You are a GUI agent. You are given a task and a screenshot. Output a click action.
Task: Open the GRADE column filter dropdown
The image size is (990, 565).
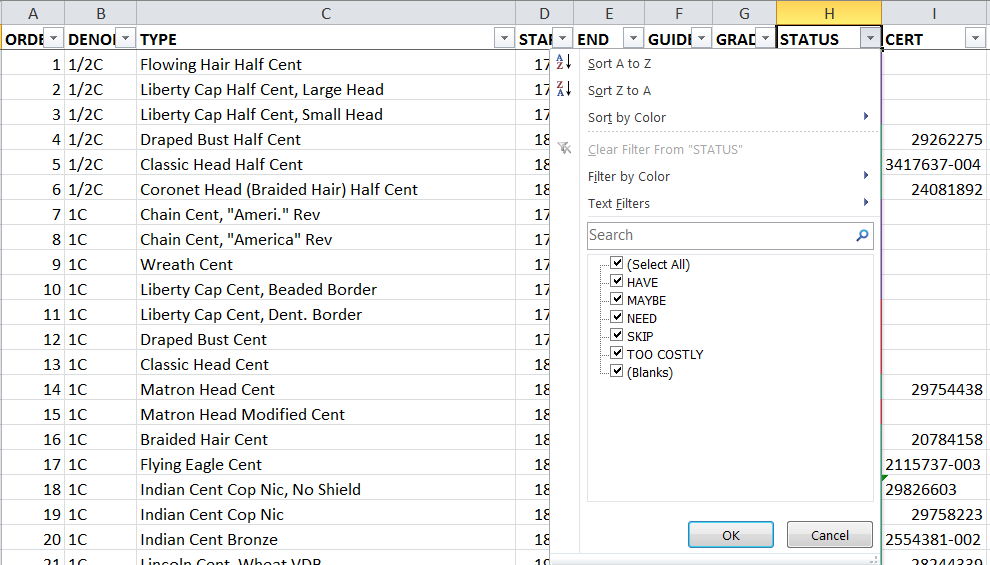coord(765,39)
